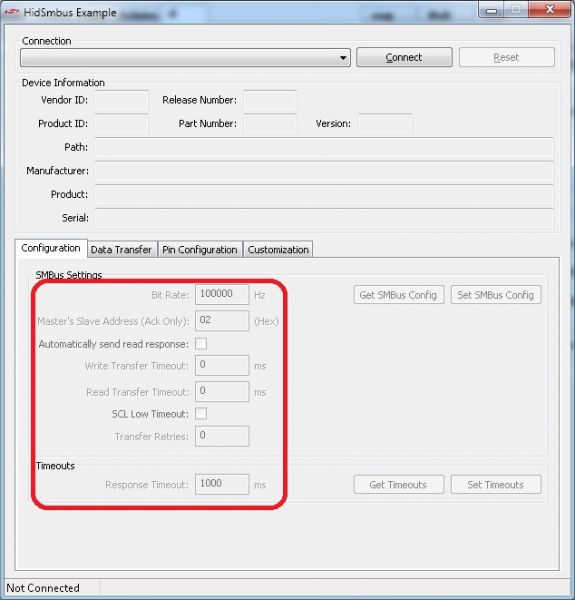Click the Read Transfer Timeout field
Image resolution: width=575 pixels, height=600 pixels.
(222, 391)
